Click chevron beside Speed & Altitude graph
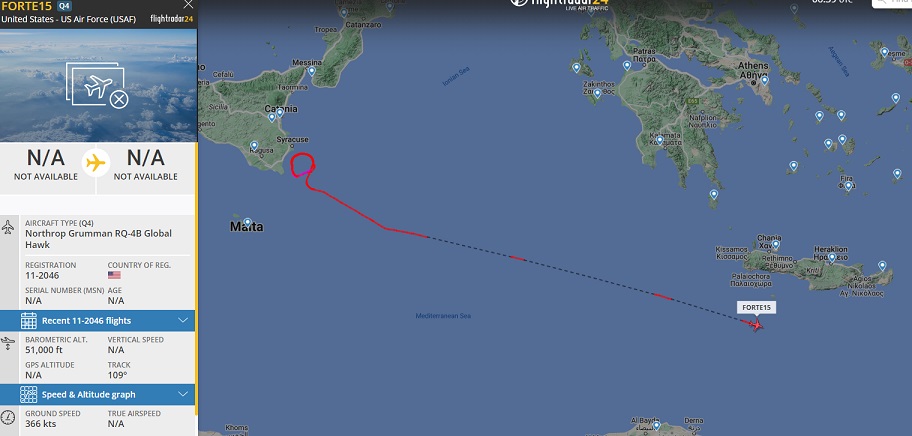Image resolution: width=912 pixels, height=436 pixels. [183, 394]
